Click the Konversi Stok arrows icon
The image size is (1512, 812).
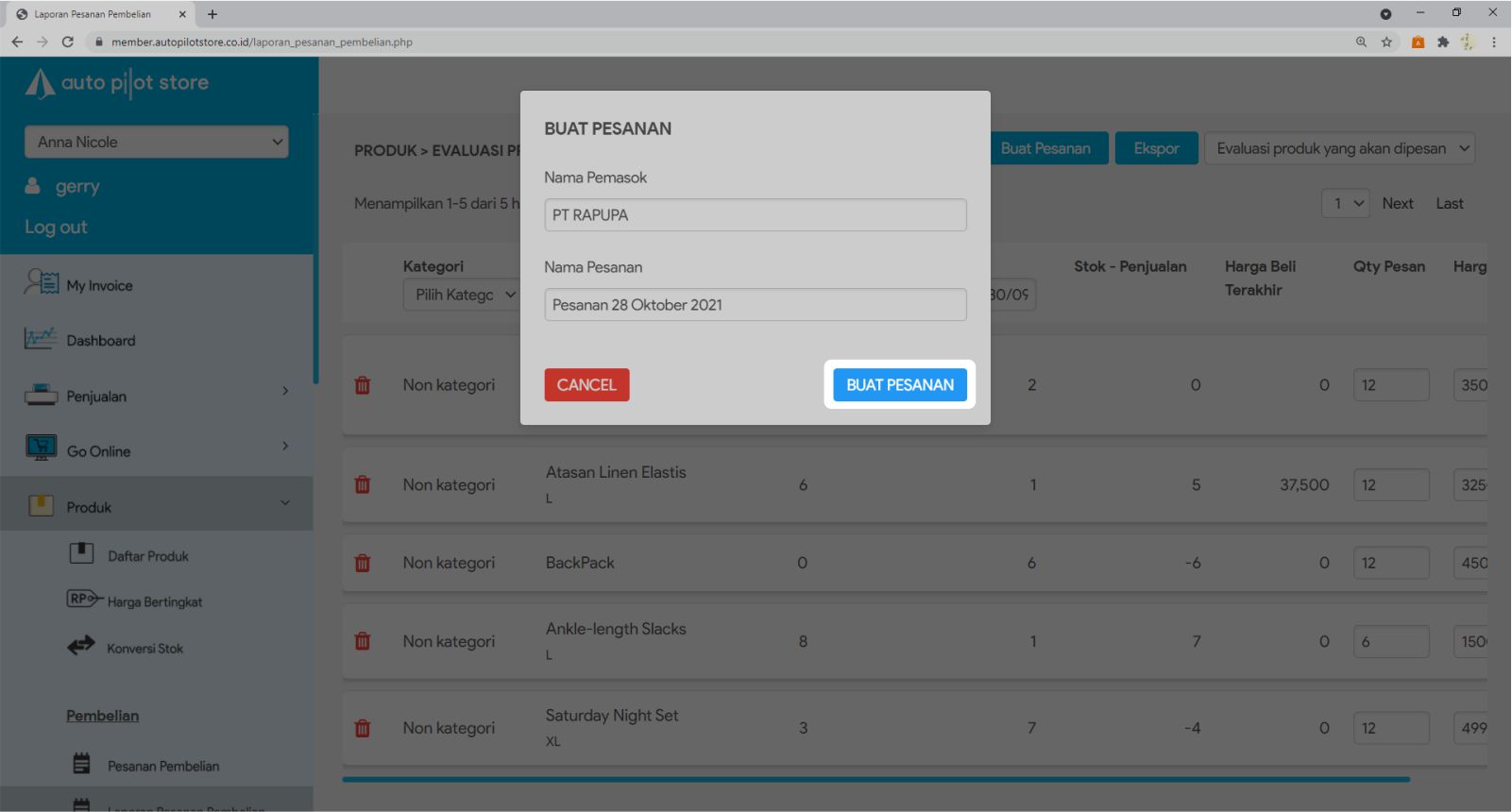(x=81, y=646)
